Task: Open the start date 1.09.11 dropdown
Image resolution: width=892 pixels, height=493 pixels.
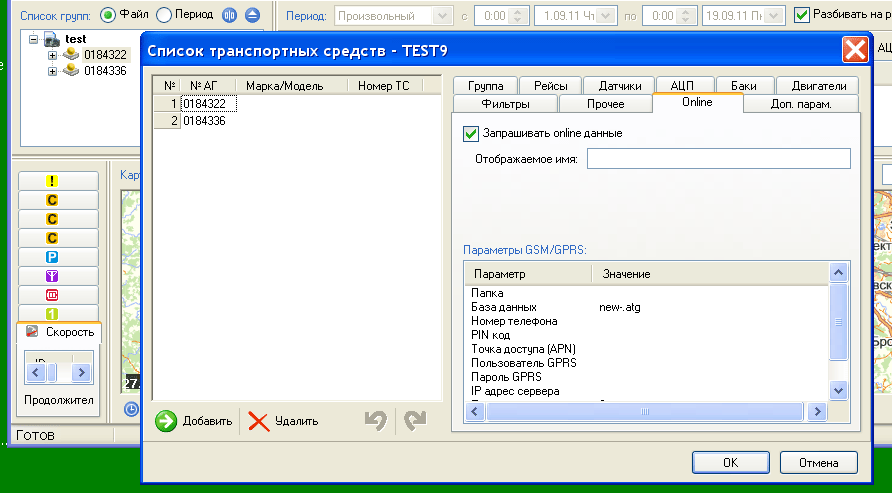Action: tap(607, 16)
